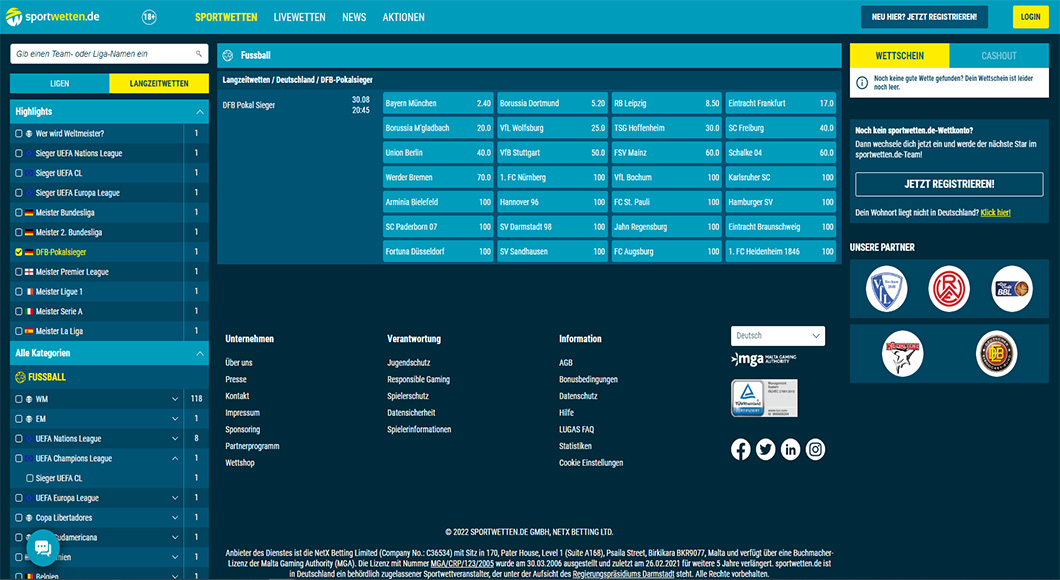Screen dimensions: 1060x580
Task: Open the VfL Bochum partner logo
Action: coord(886,289)
